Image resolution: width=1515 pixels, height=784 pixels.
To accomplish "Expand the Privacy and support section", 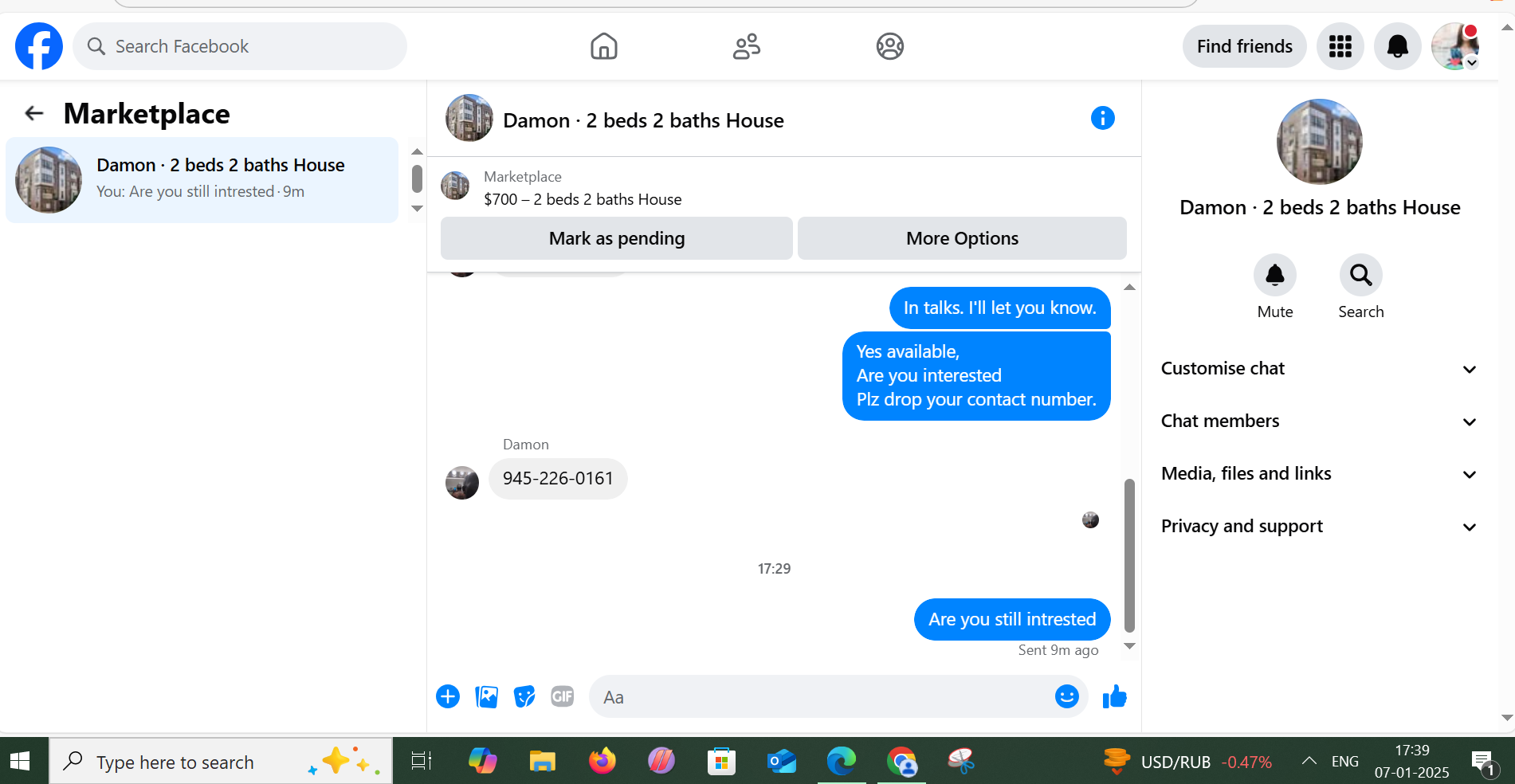I will tap(1319, 526).
